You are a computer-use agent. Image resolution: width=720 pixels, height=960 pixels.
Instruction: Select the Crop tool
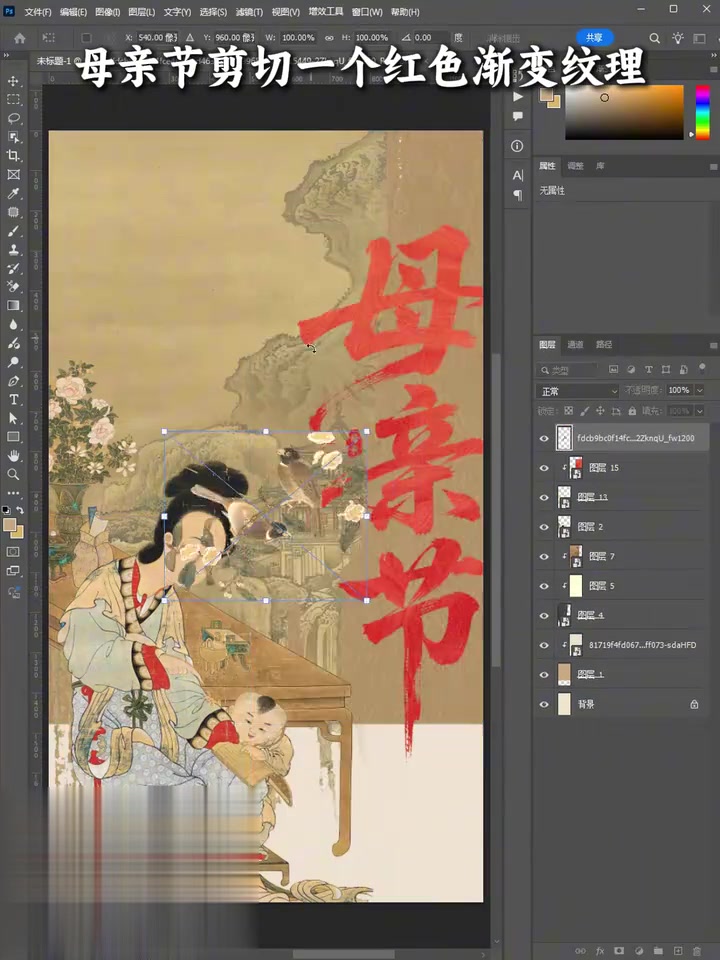pyautogui.click(x=13, y=156)
